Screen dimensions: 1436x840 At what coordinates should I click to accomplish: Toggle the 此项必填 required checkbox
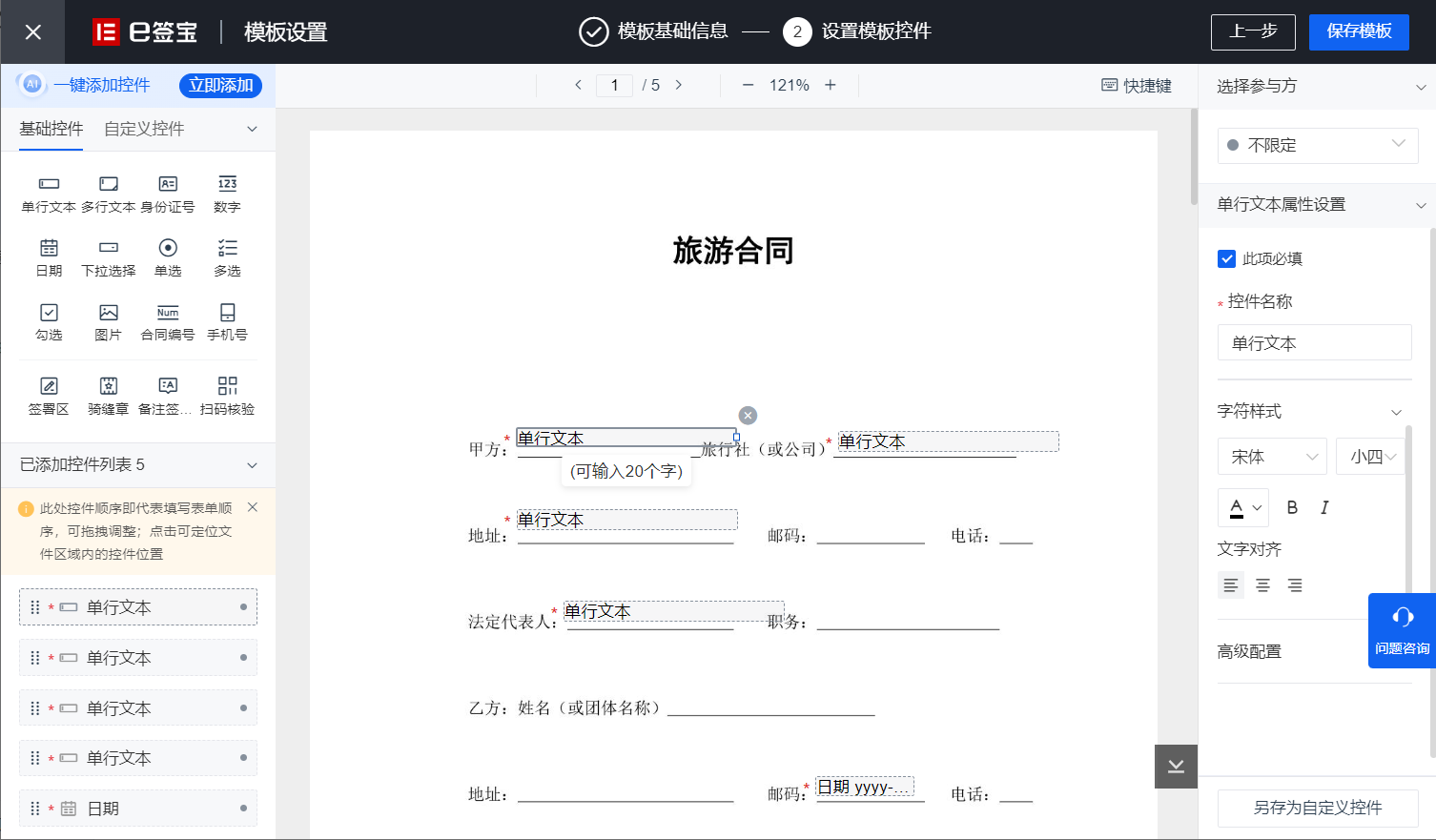(1227, 258)
